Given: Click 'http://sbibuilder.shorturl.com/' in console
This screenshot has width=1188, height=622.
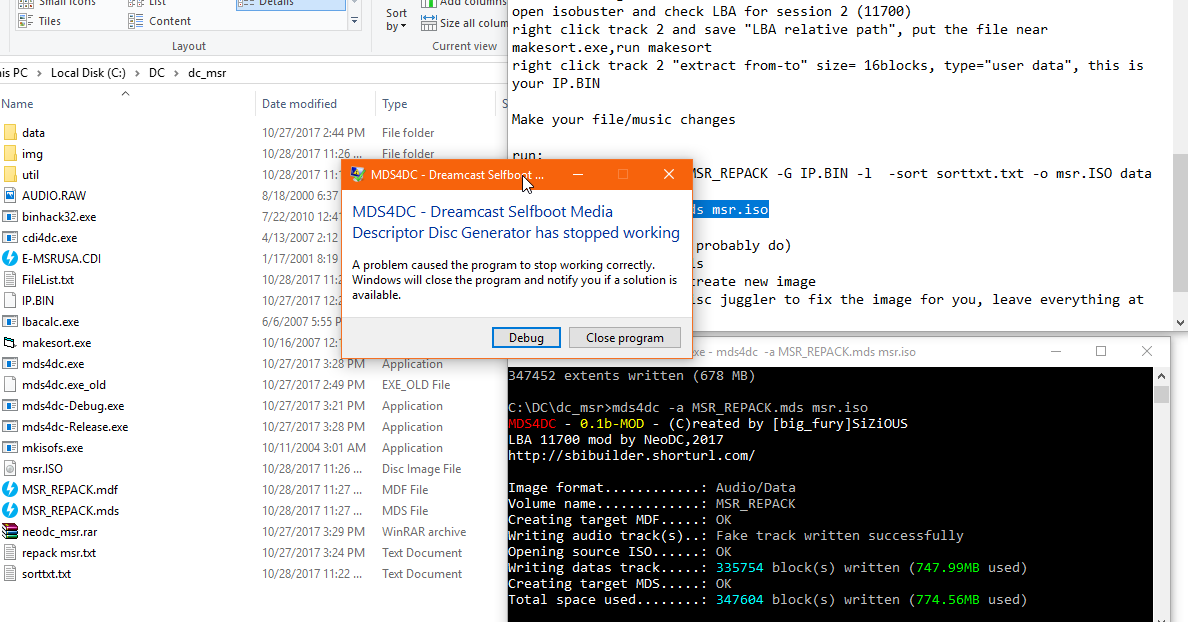Looking at the screenshot, I should tap(631, 456).
